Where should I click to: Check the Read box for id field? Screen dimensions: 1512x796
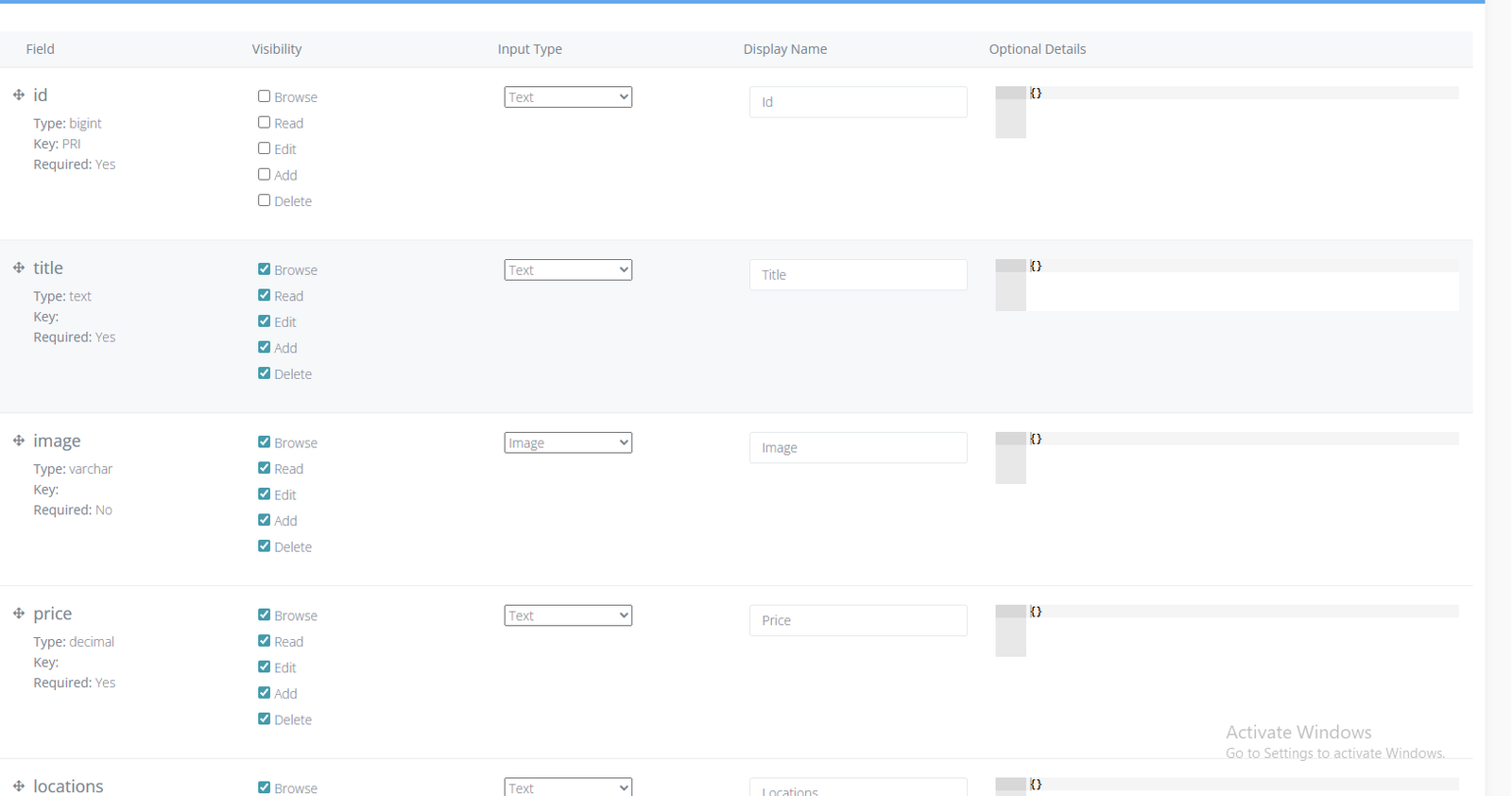[x=265, y=122]
